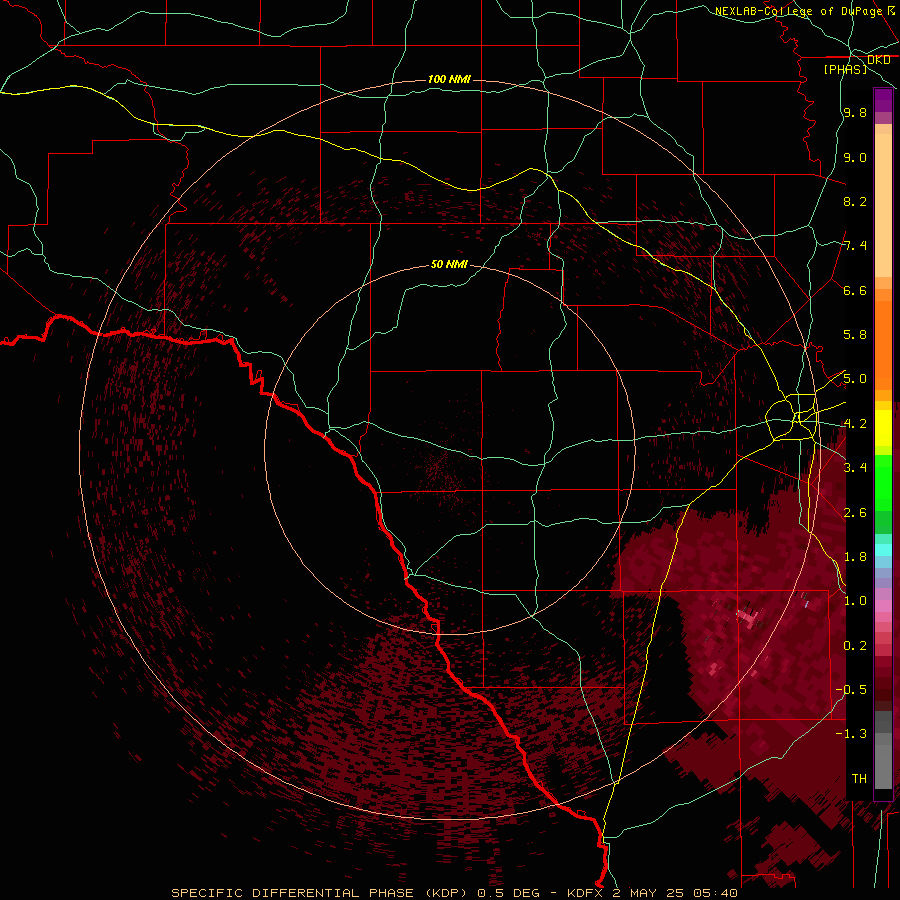Image resolution: width=900 pixels, height=900 pixels.
Task: Click the 2.6 legend value
Action: [x=855, y=513]
